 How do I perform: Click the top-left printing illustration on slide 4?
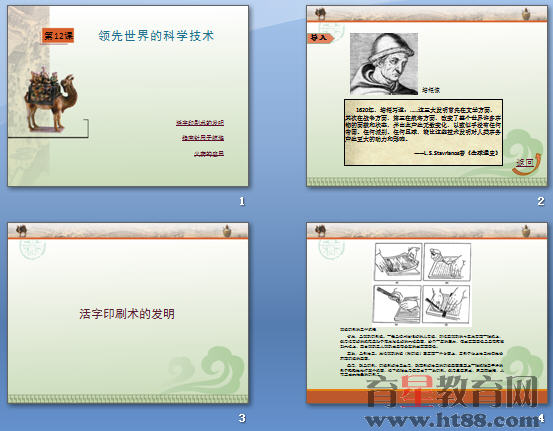(x=398, y=262)
